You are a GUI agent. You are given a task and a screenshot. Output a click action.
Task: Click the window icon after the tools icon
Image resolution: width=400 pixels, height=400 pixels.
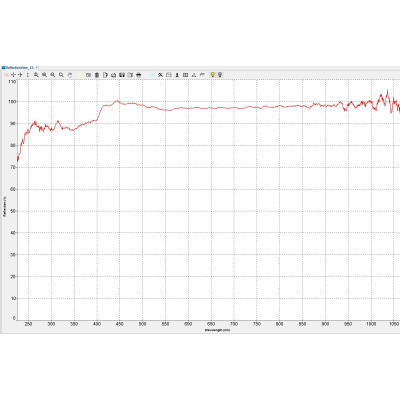[x=169, y=75]
